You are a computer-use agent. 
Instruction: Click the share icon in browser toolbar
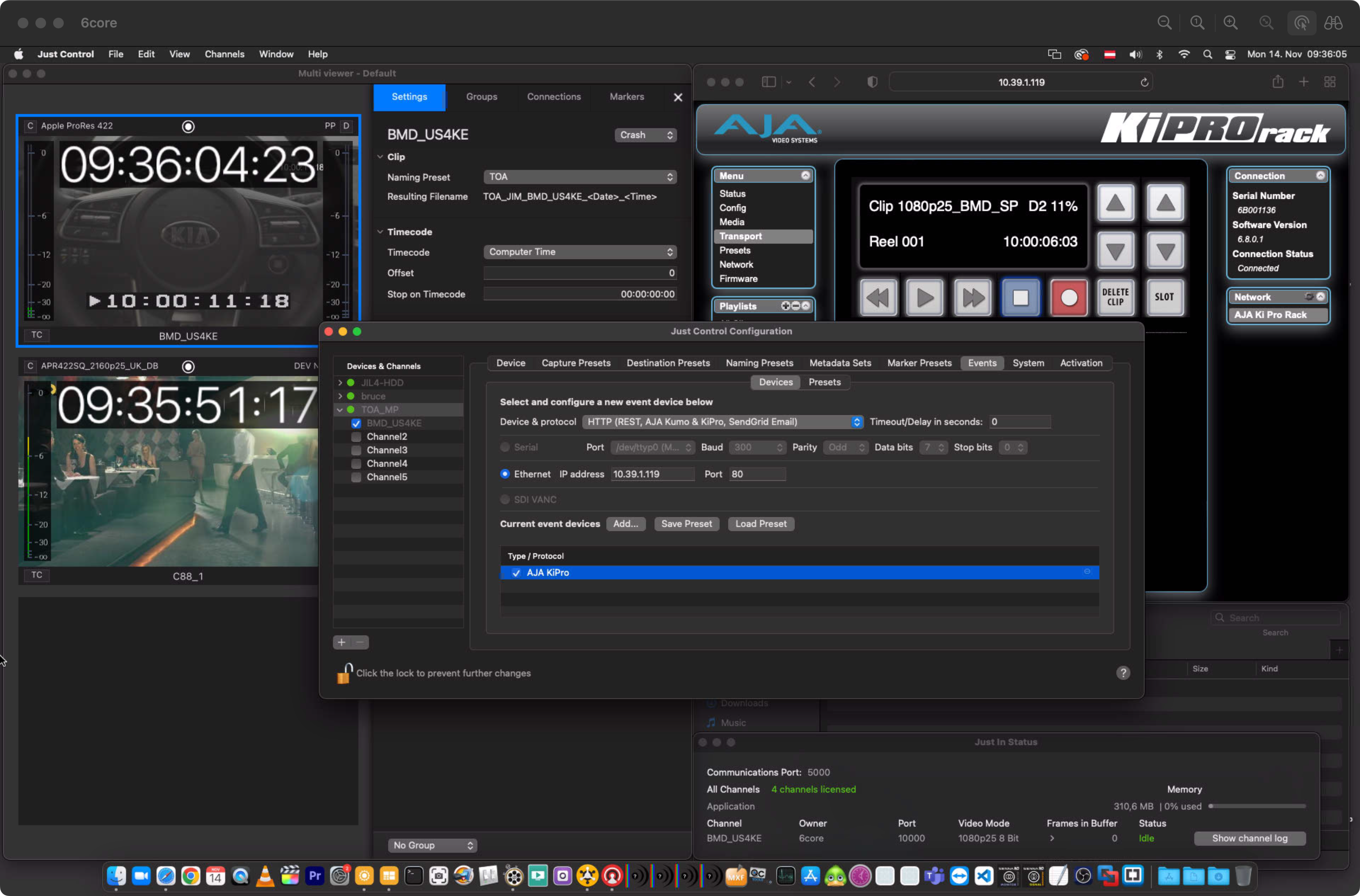click(1278, 82)
